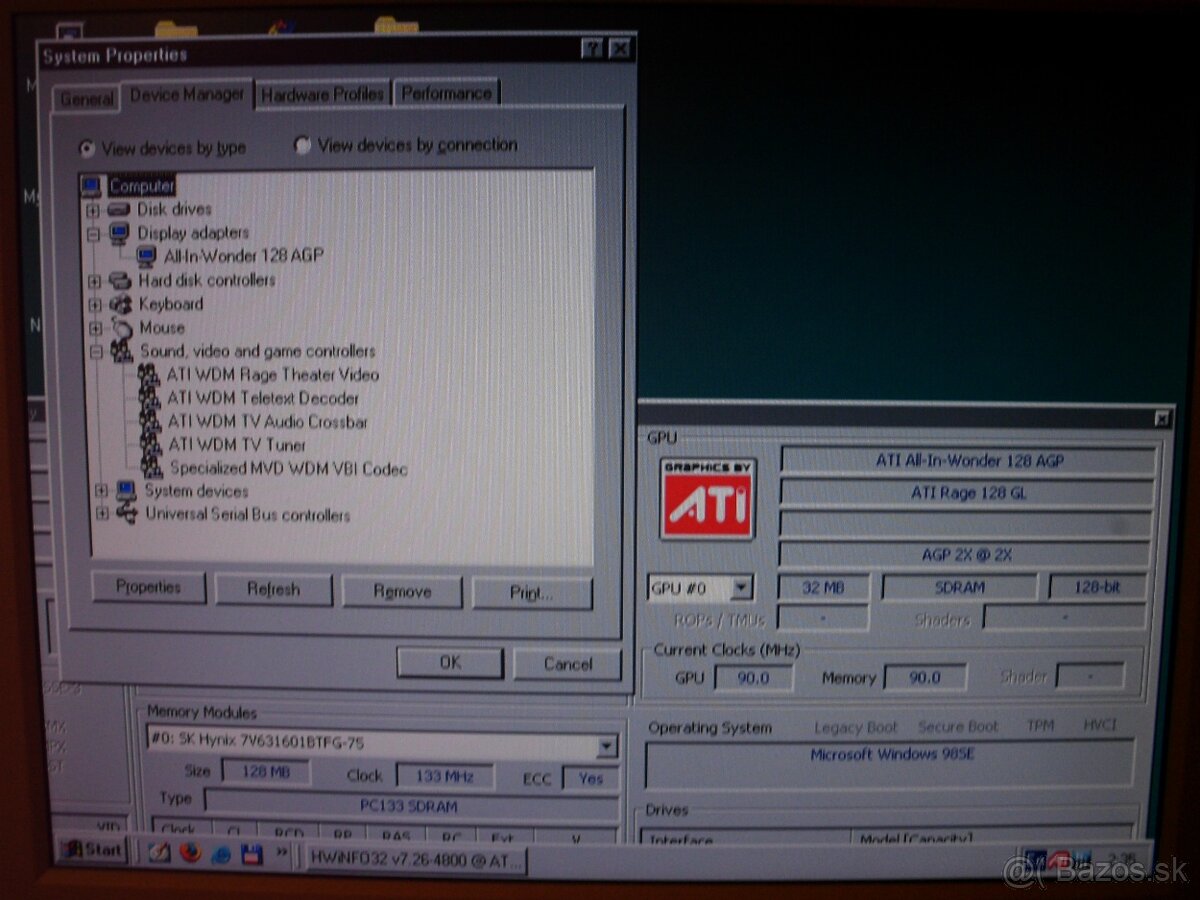This screenshot has height=900, width=1200.
Task: Select View devices by connection
Action: [302, 146]
